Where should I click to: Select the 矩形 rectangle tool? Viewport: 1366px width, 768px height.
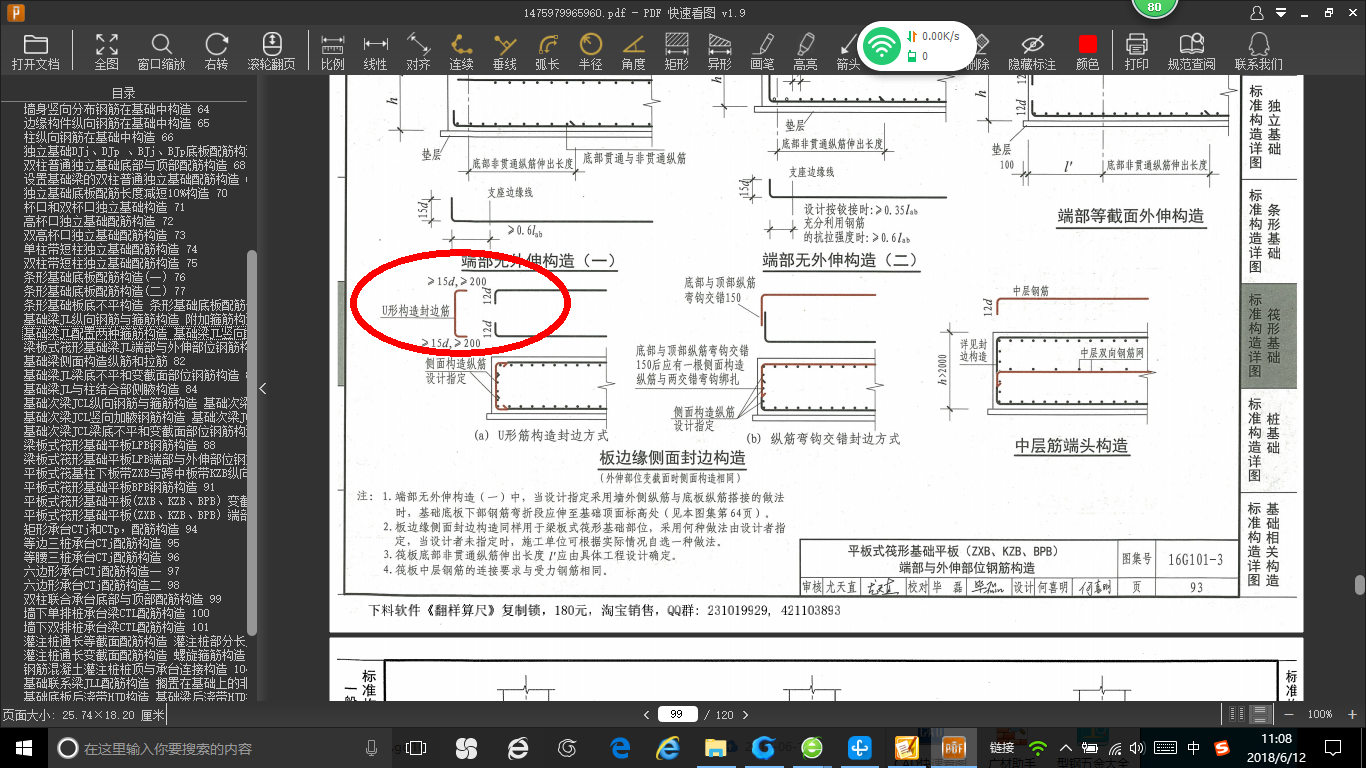[x=676, y=51]
